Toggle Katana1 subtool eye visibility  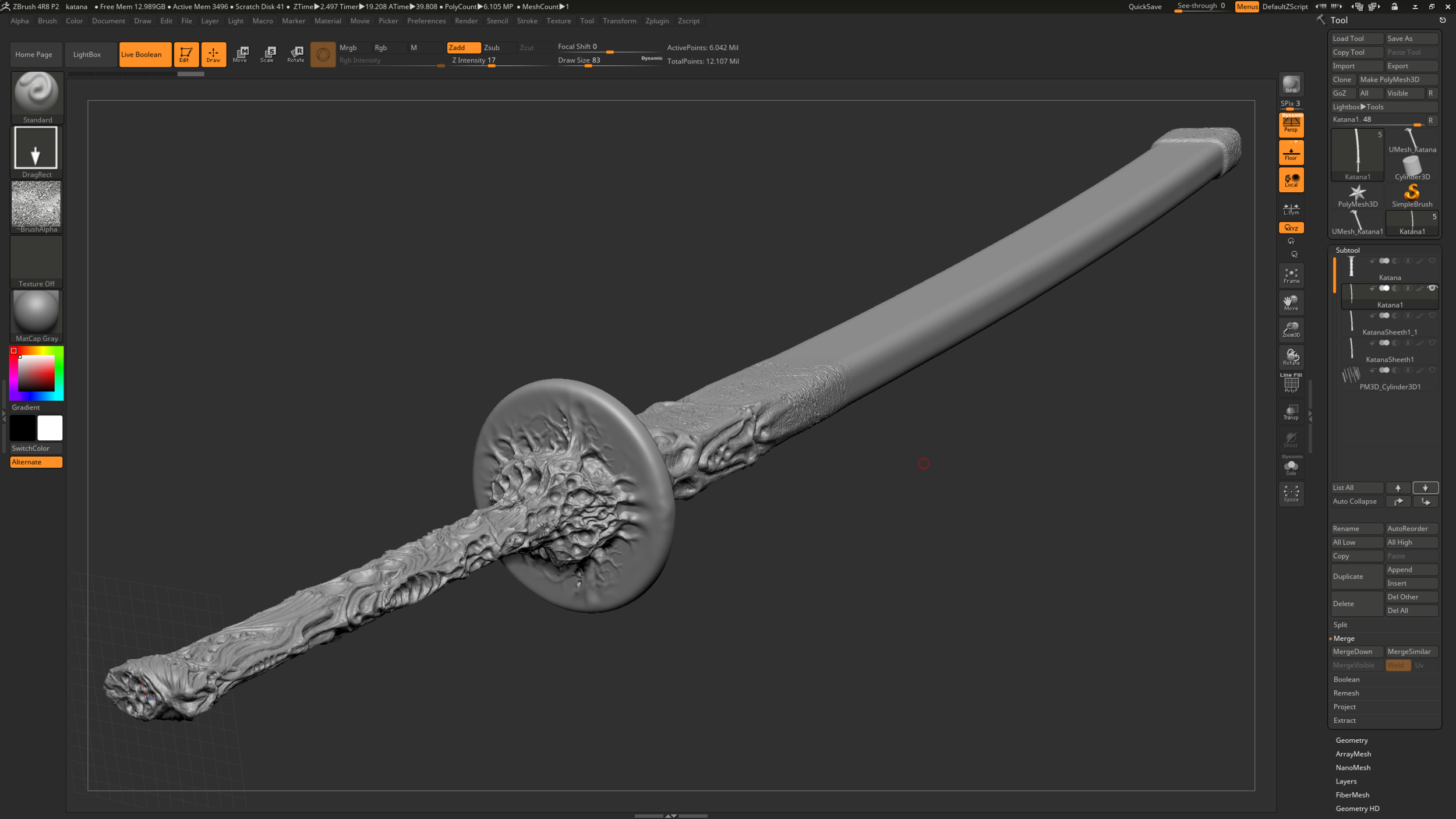tap(1432, 288)
